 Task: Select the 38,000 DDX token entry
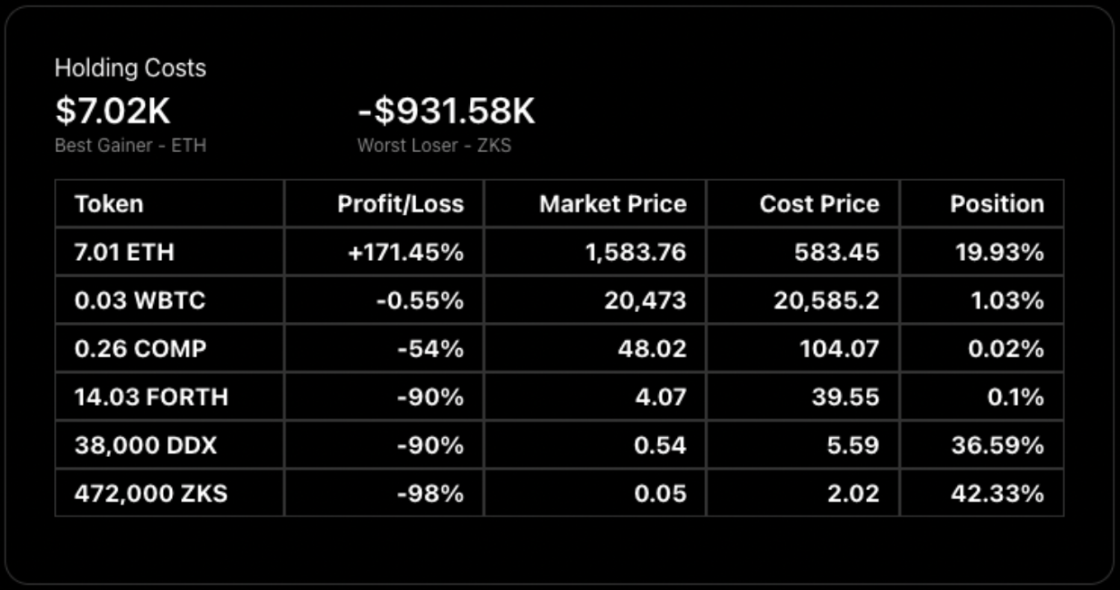(x=145, y=445)
